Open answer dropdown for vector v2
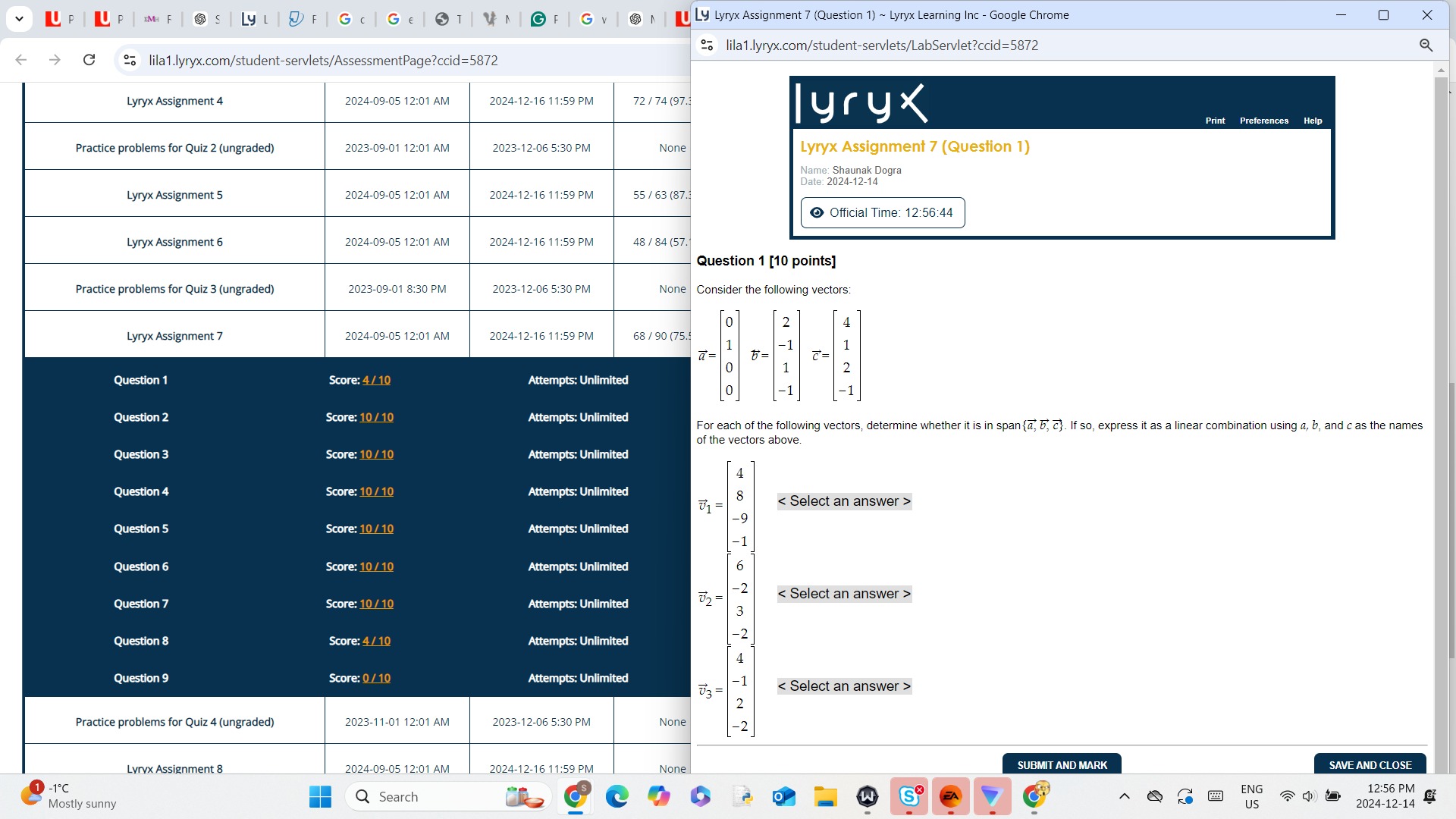Viewport: 1456px width, 819px height. [844, 594]
